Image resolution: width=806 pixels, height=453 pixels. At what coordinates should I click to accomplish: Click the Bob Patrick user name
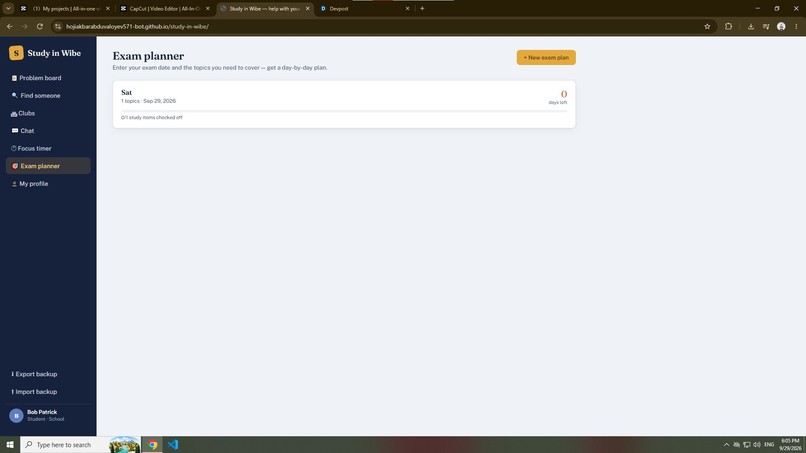42,412
